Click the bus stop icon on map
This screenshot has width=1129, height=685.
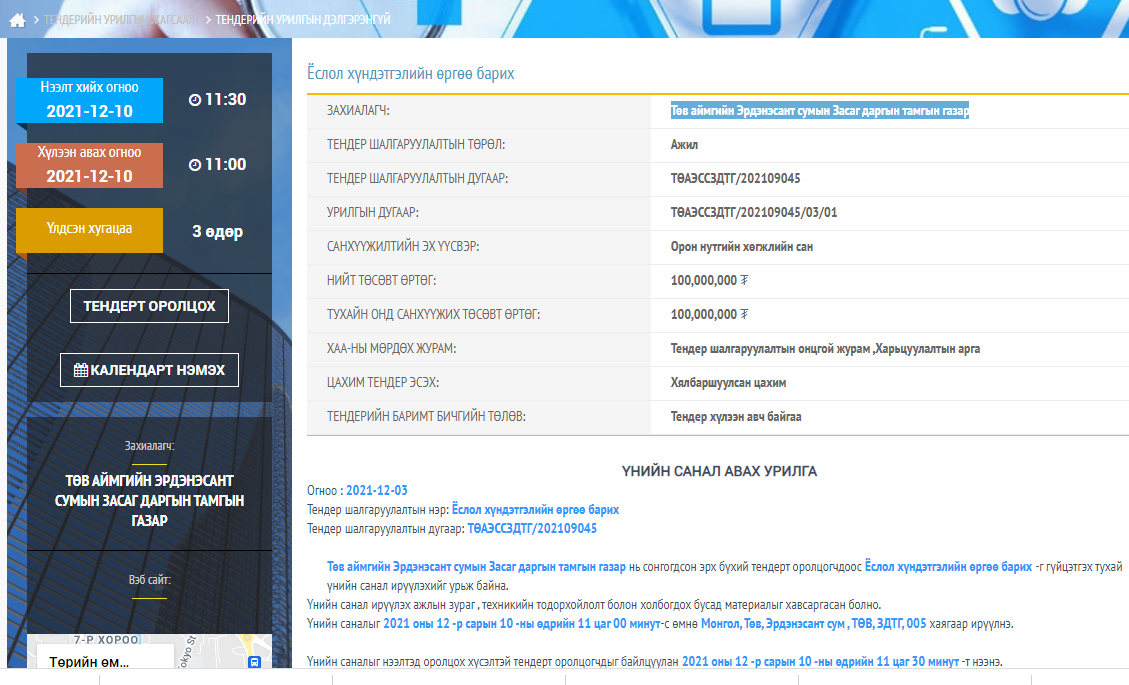click(x=254, y=662)
